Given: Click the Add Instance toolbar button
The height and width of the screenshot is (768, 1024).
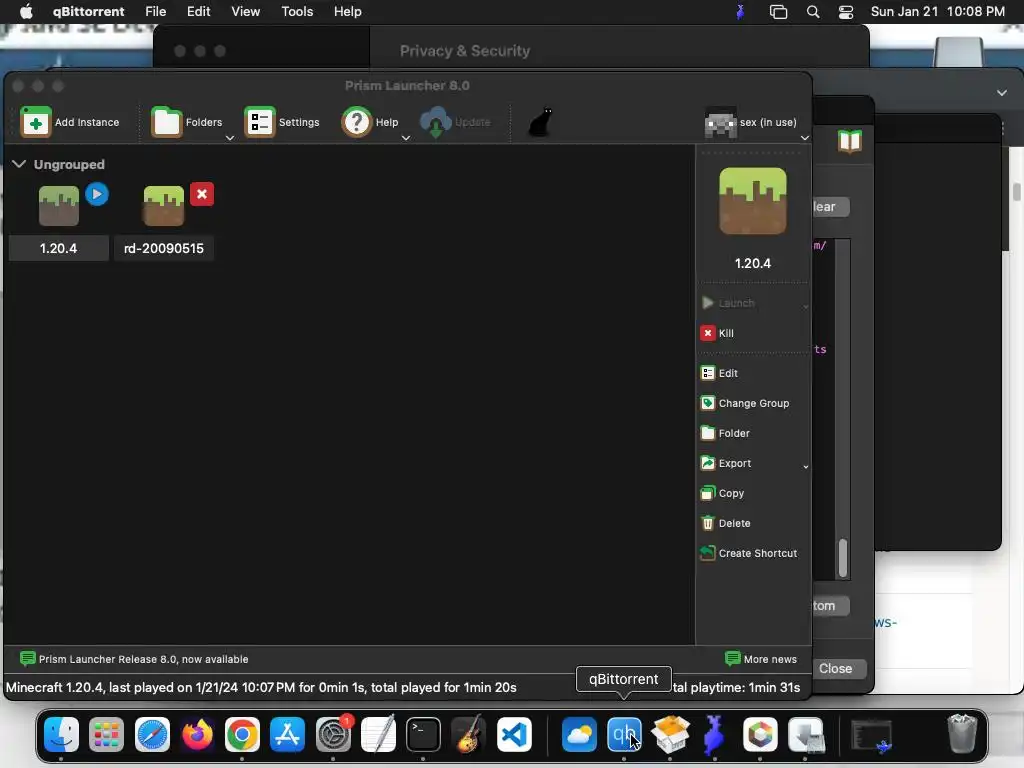Looking at the screenshot, I should [x=70, y=122].
